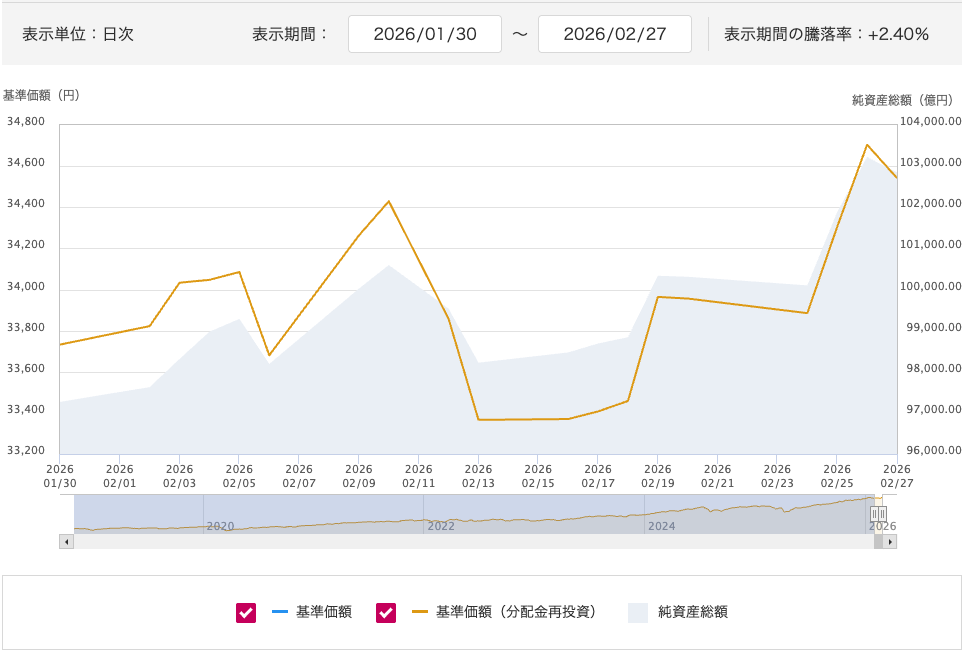Screen dimensions: 966x653
Task: Uncheck the 基準価額 checkbox
Action: [x=246, y=613]
